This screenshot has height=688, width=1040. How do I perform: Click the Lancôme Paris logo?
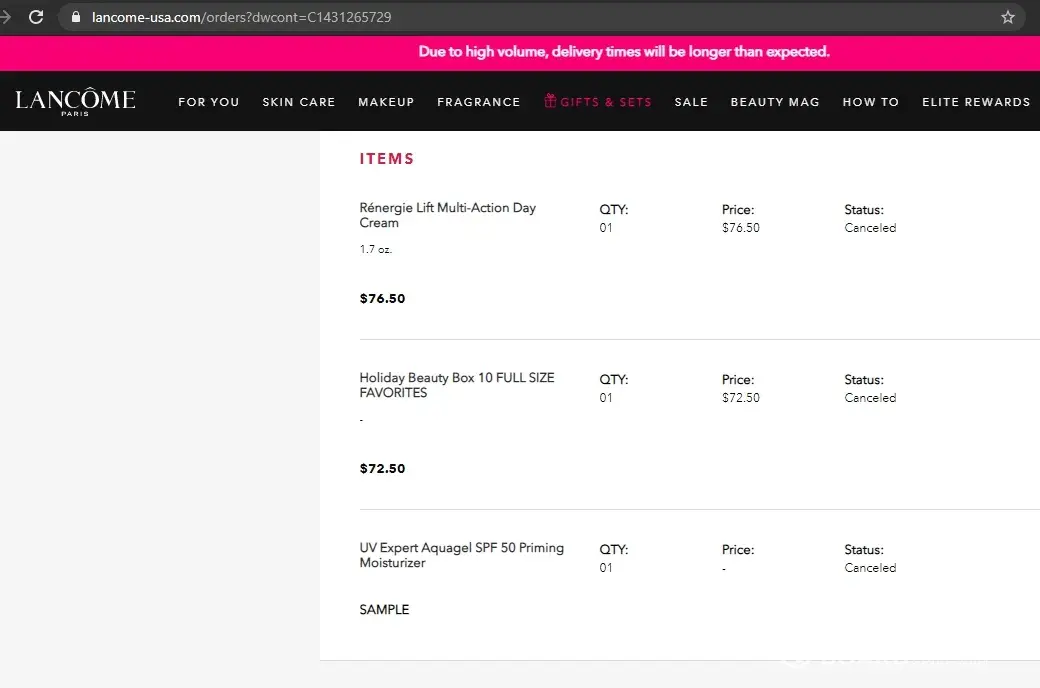pyautogui.click(x=75, y=101)
